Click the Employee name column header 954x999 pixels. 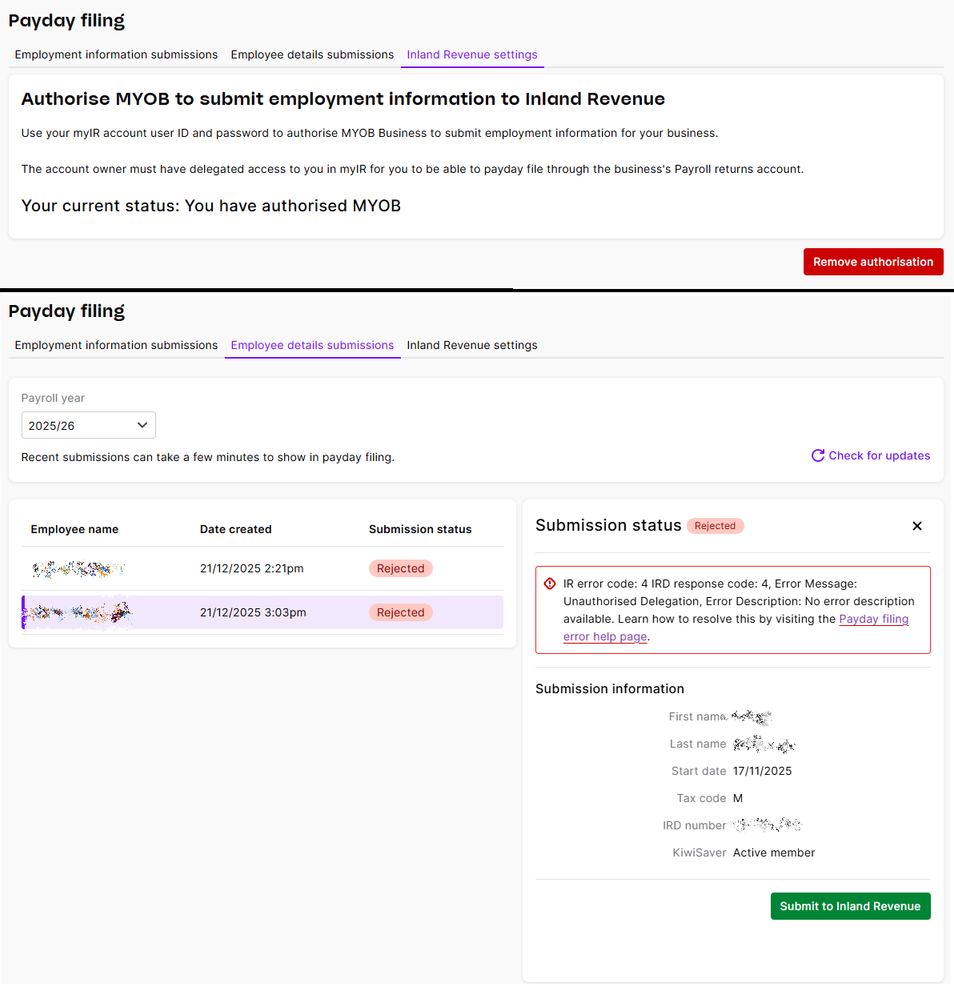tap(75, 529)
